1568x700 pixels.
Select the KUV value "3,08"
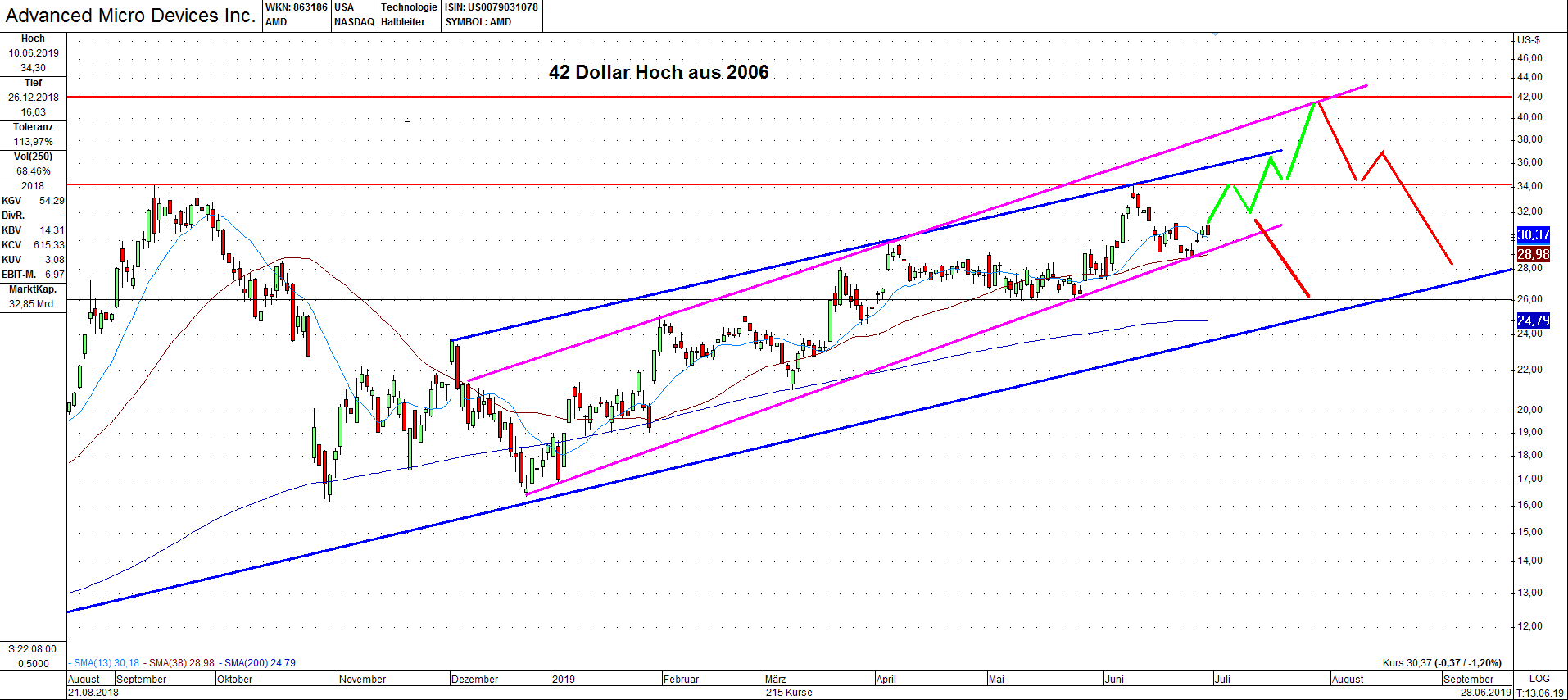point(54,260)
